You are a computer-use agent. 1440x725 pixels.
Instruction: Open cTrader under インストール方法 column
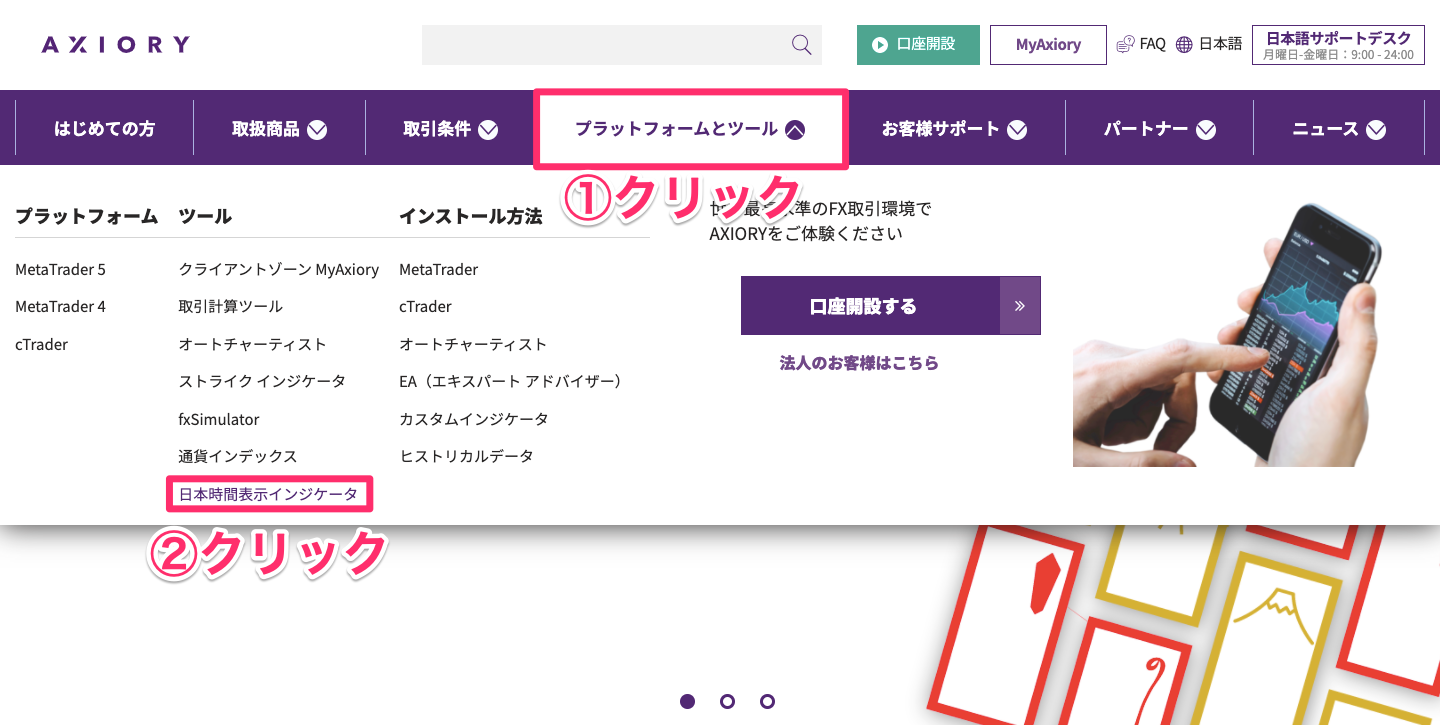tap(426, 306)
